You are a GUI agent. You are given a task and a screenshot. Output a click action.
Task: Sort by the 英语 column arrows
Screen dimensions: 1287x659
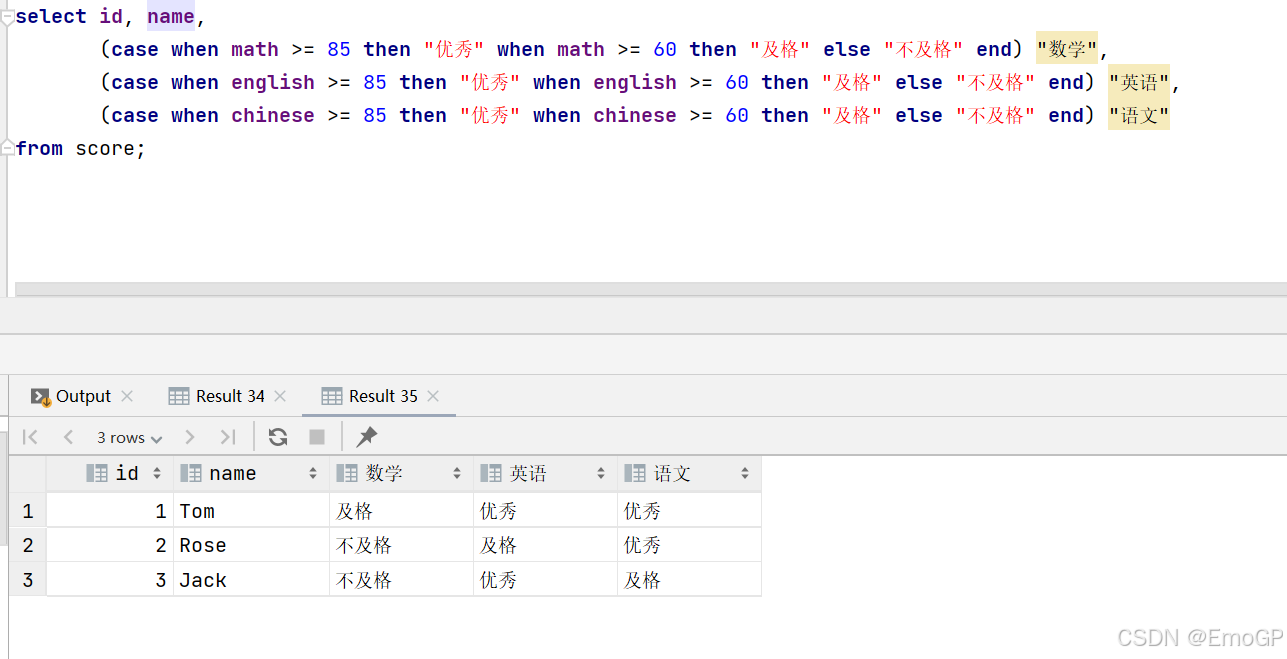601,473
